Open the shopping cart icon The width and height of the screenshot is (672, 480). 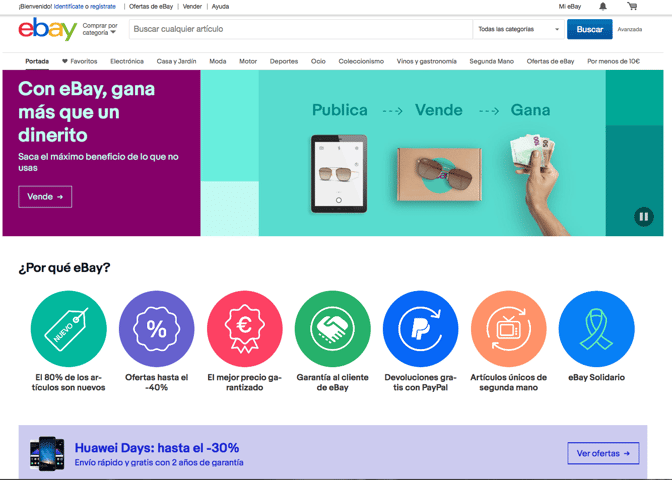[632, 6]
